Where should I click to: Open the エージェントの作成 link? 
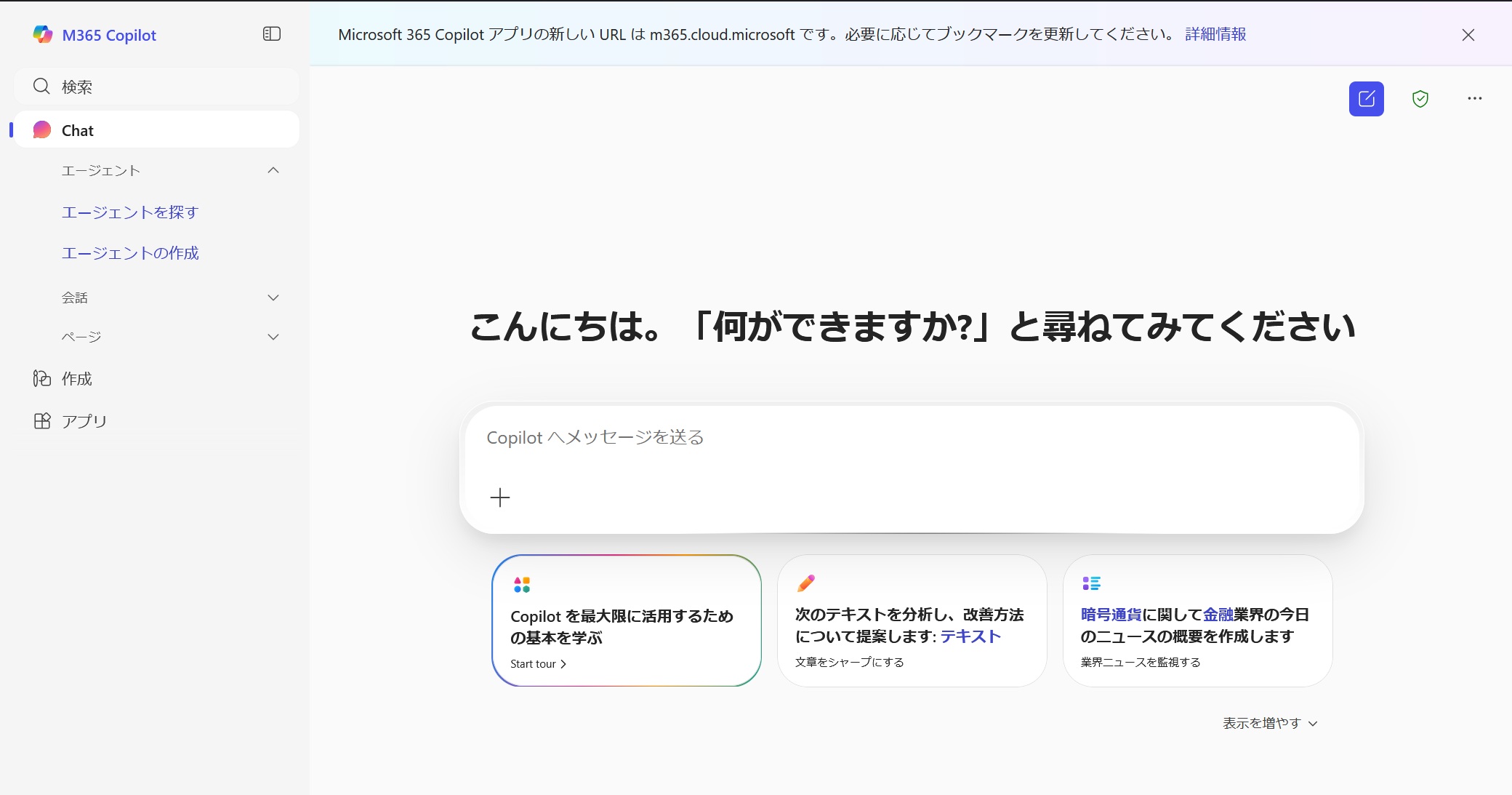[130, 253]
